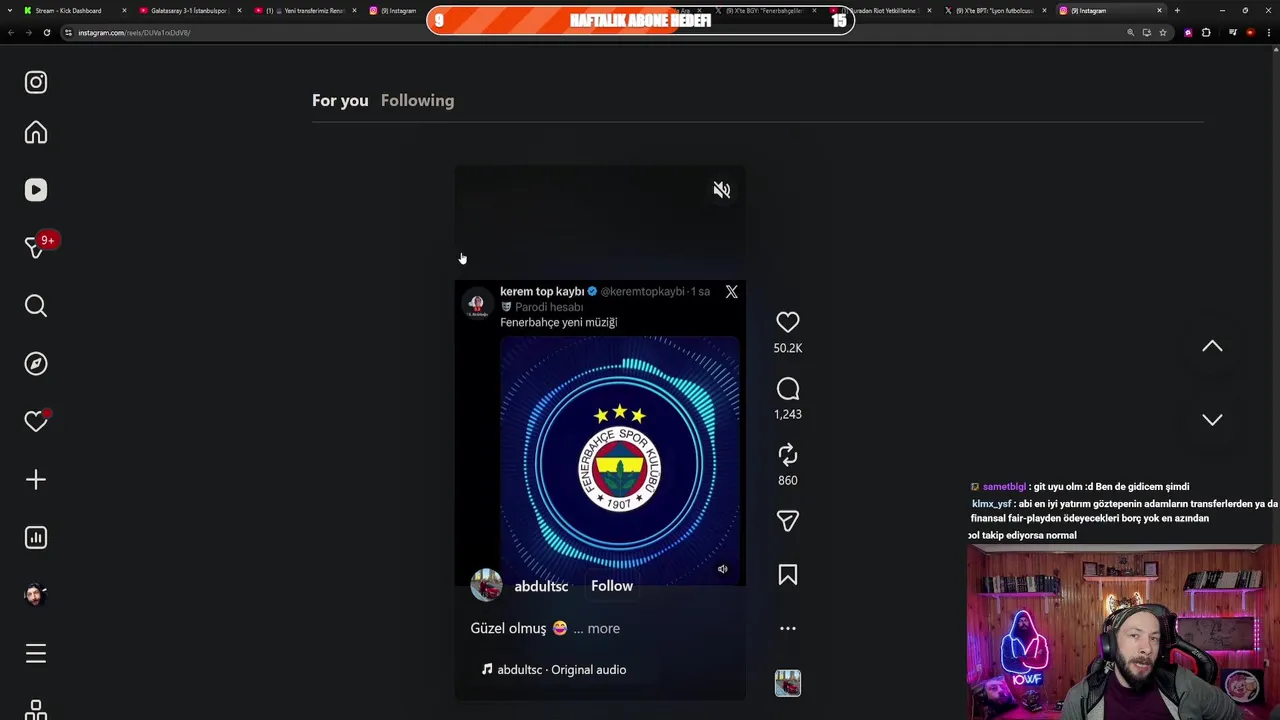Switch to the Following tab
1280x720 pixels.
417,100
